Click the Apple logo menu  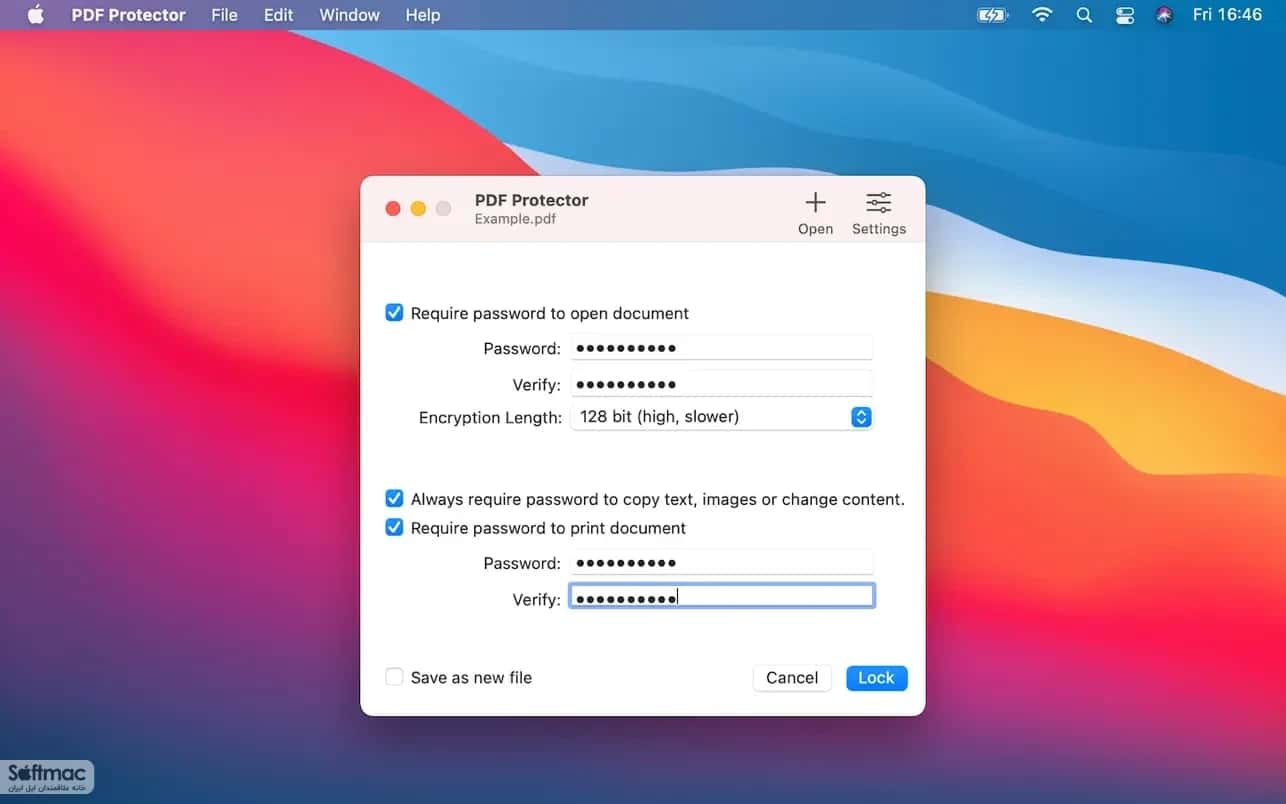(x=35, y=15)
